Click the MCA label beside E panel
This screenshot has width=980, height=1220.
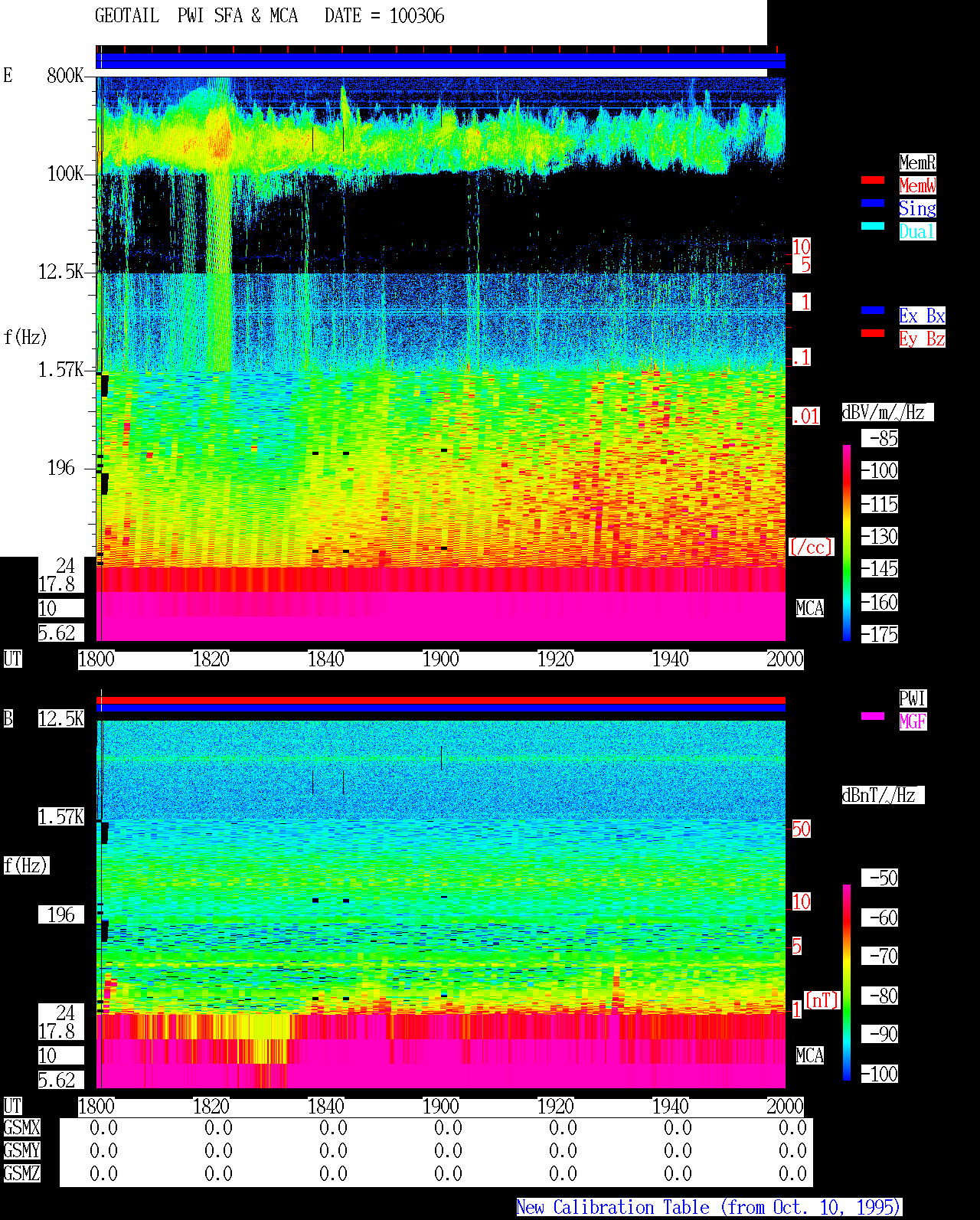click(x=810, y=608)
